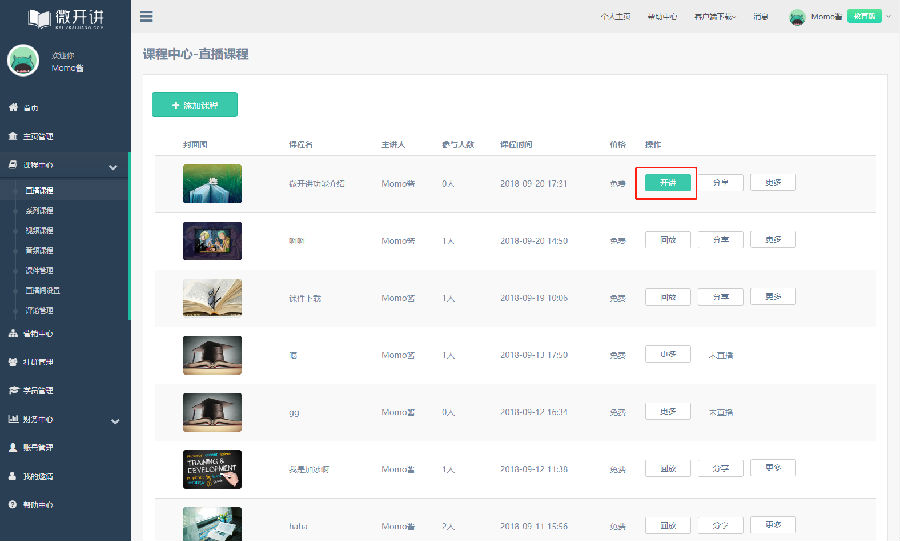The image size is (900, 541).
Task: Select 系列课程 in the sidebar submenu
Action: (x=40, y=211)
